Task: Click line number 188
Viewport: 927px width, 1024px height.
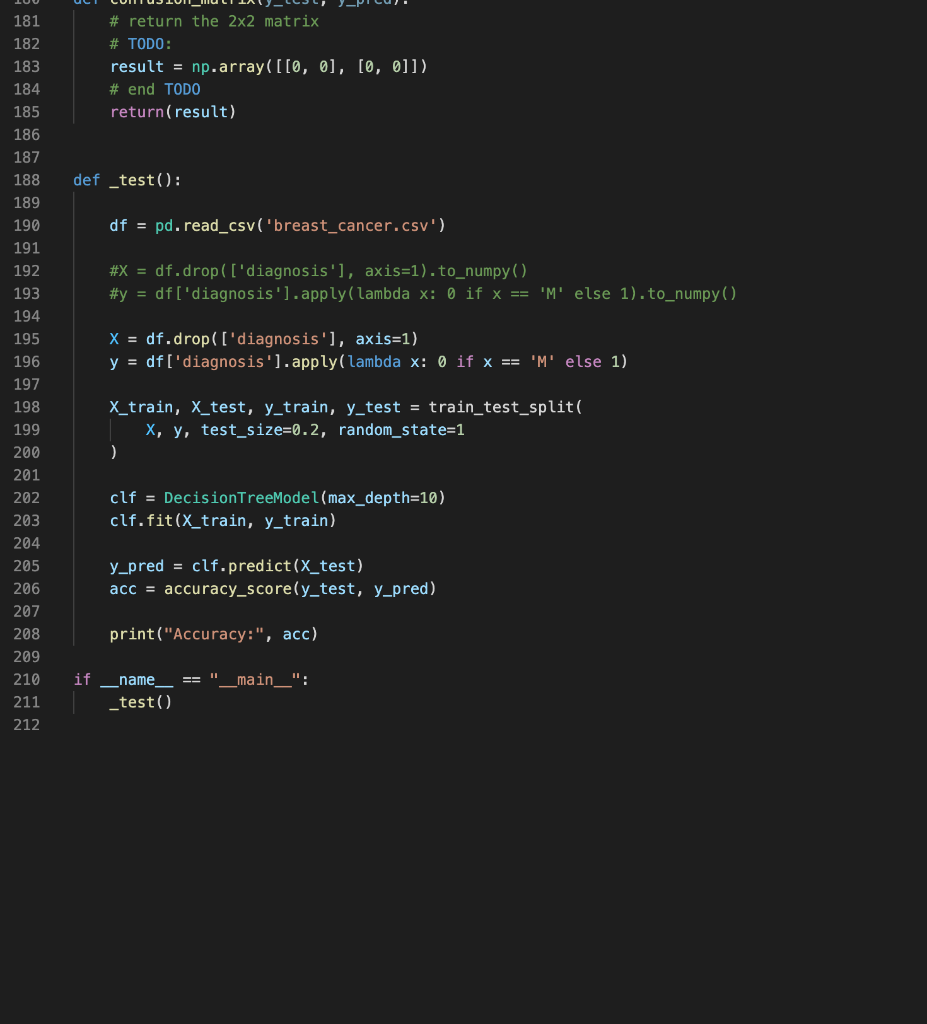Action: click(x=27, y=180)
